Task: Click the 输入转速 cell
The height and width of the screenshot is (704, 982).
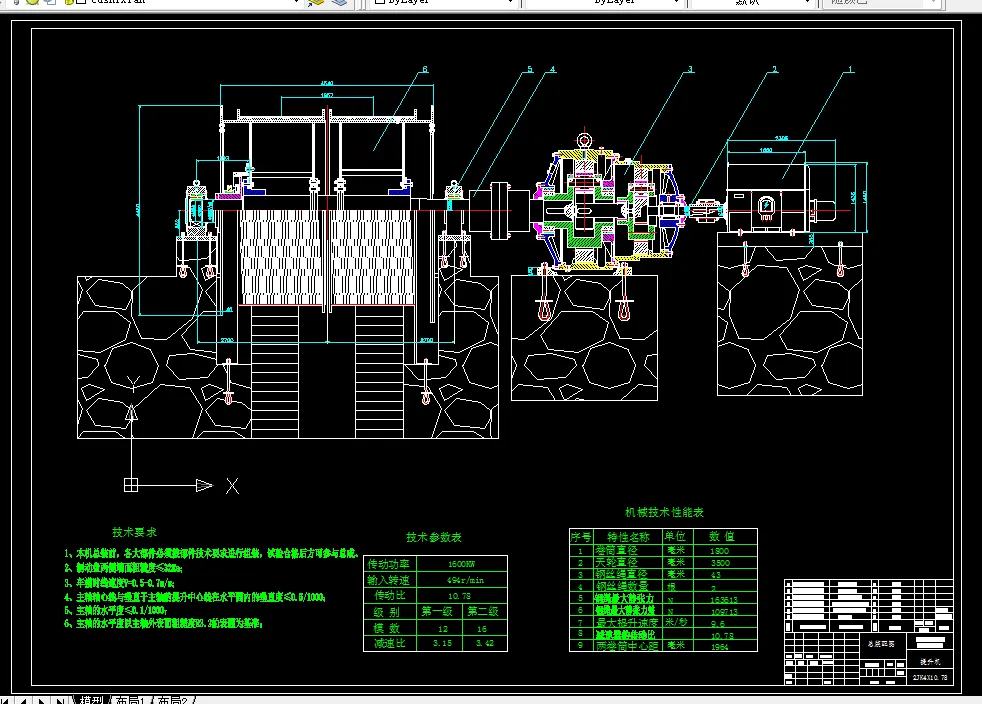Action: (389, 579)
